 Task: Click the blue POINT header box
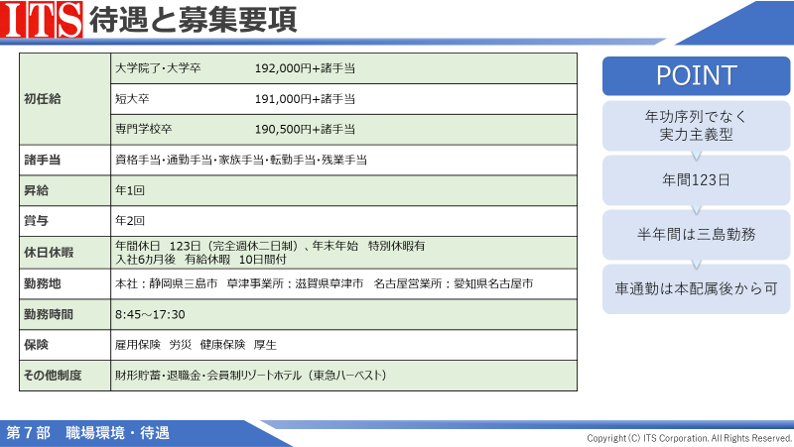coord(696,75)
